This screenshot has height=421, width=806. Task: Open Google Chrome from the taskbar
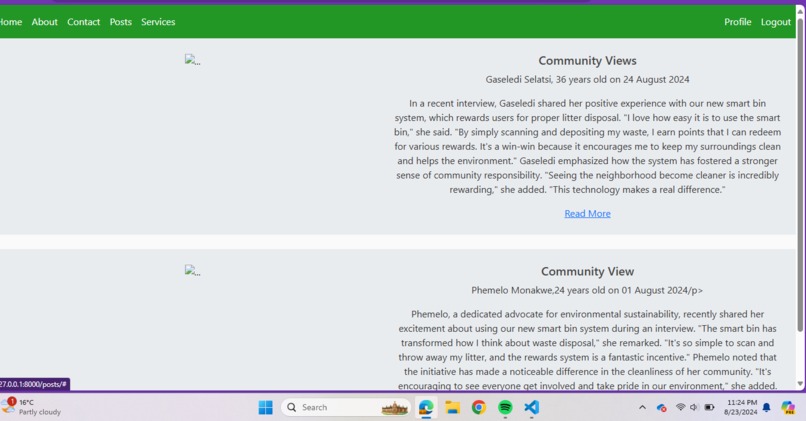click(x=479, y=408)
